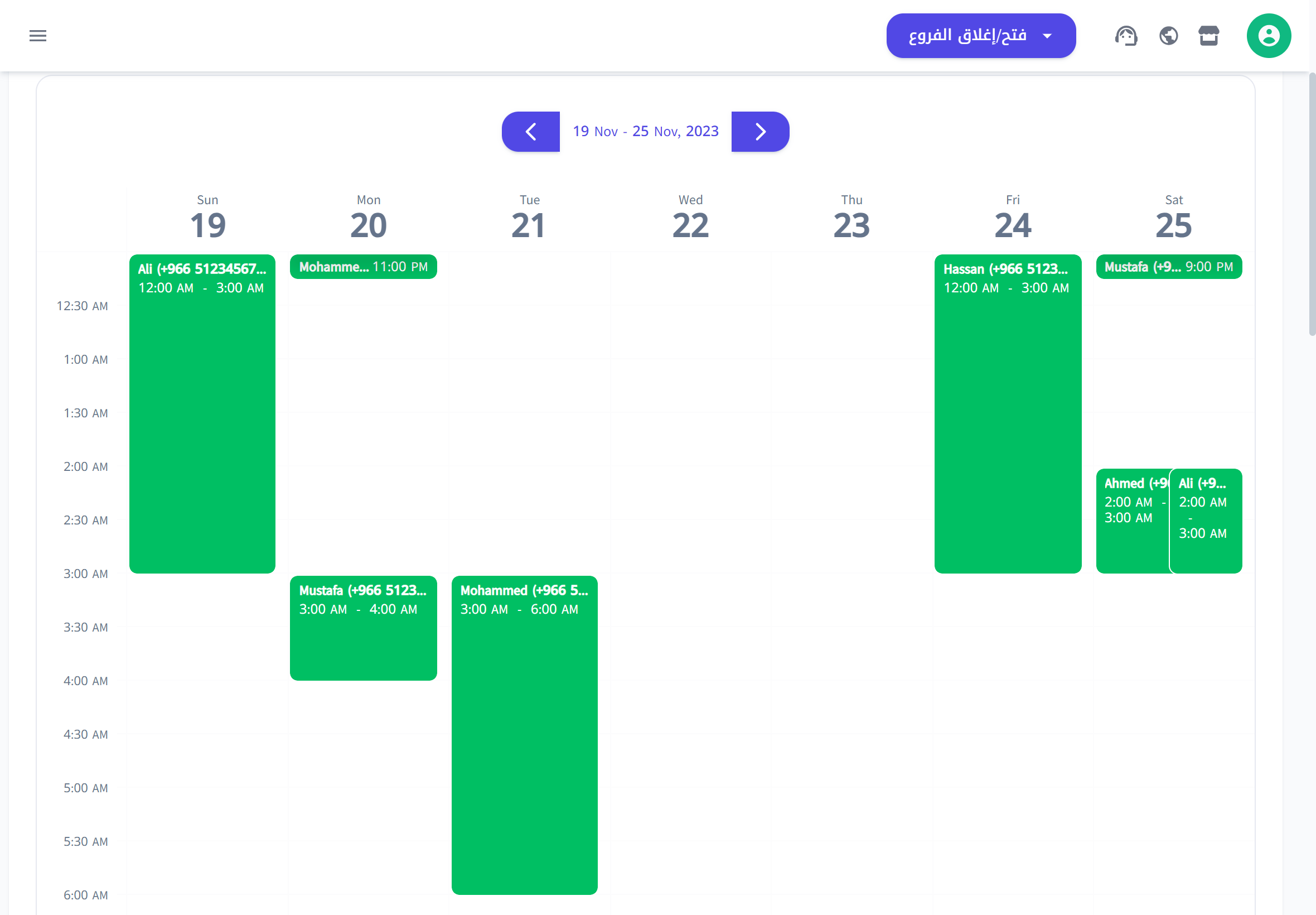This screenshot has width=1316, height=915.
Task: Select the Wed 22 day header
Action: [690, 217]
